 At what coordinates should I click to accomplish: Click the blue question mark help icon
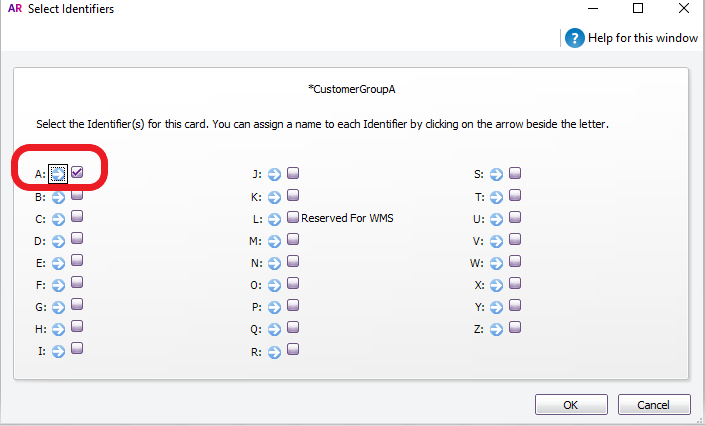pos(575,38)
